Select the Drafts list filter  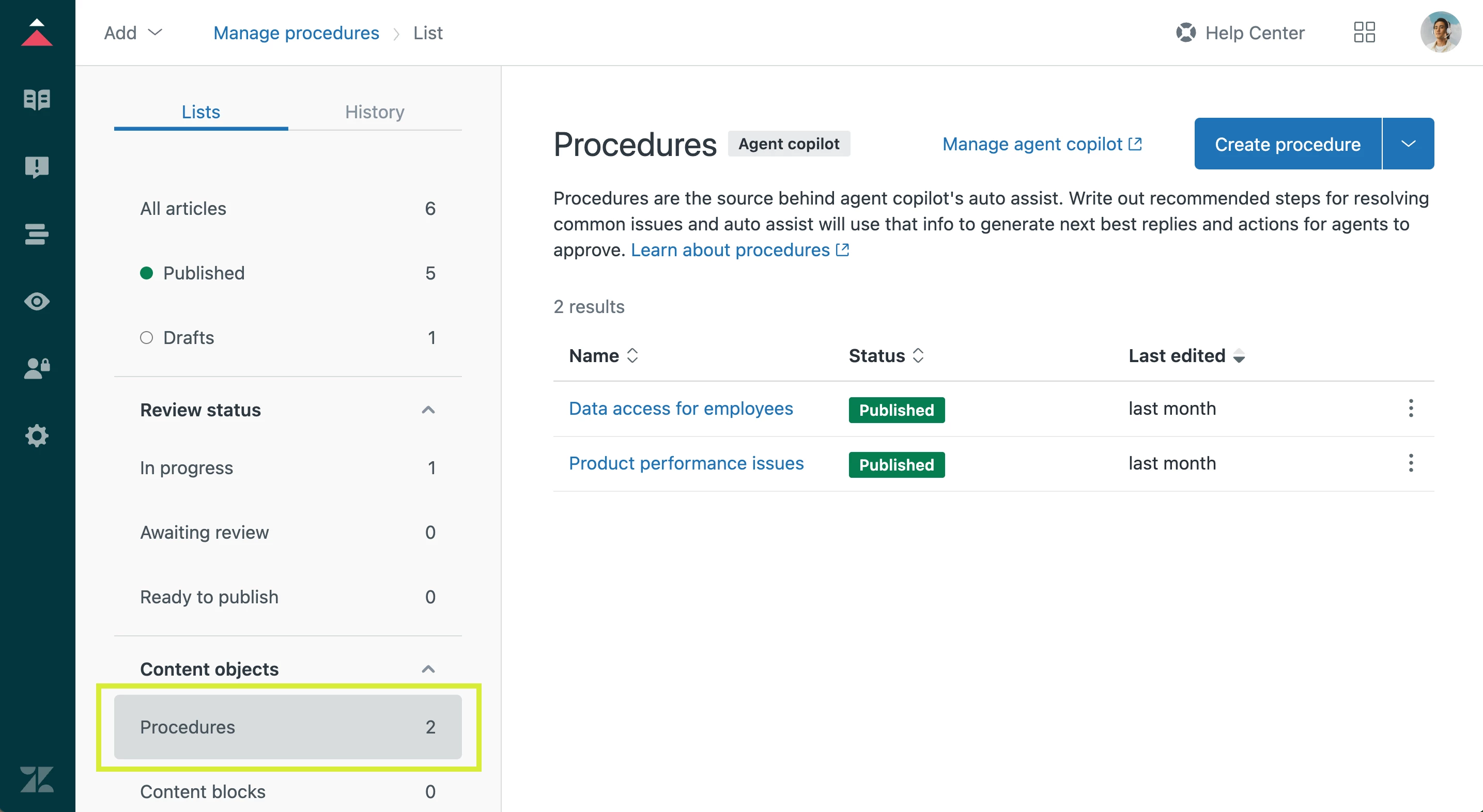(188, 337)
